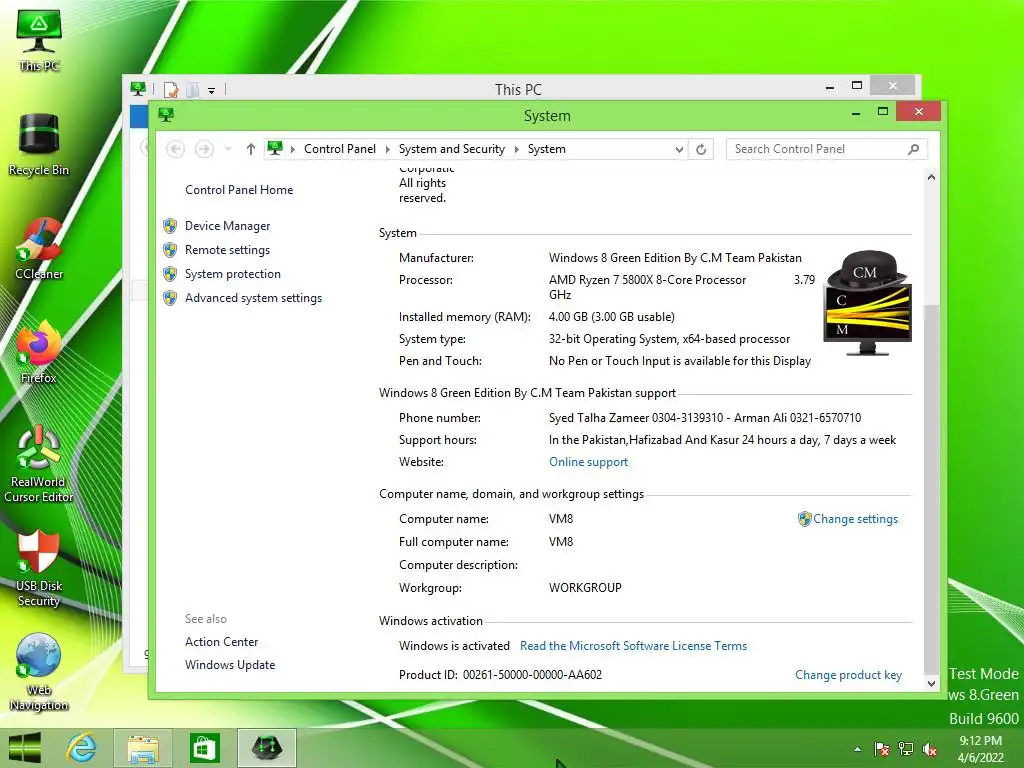Click the Start button on the taskbar
The image size is (1024, 768).
tap(25, 748)
